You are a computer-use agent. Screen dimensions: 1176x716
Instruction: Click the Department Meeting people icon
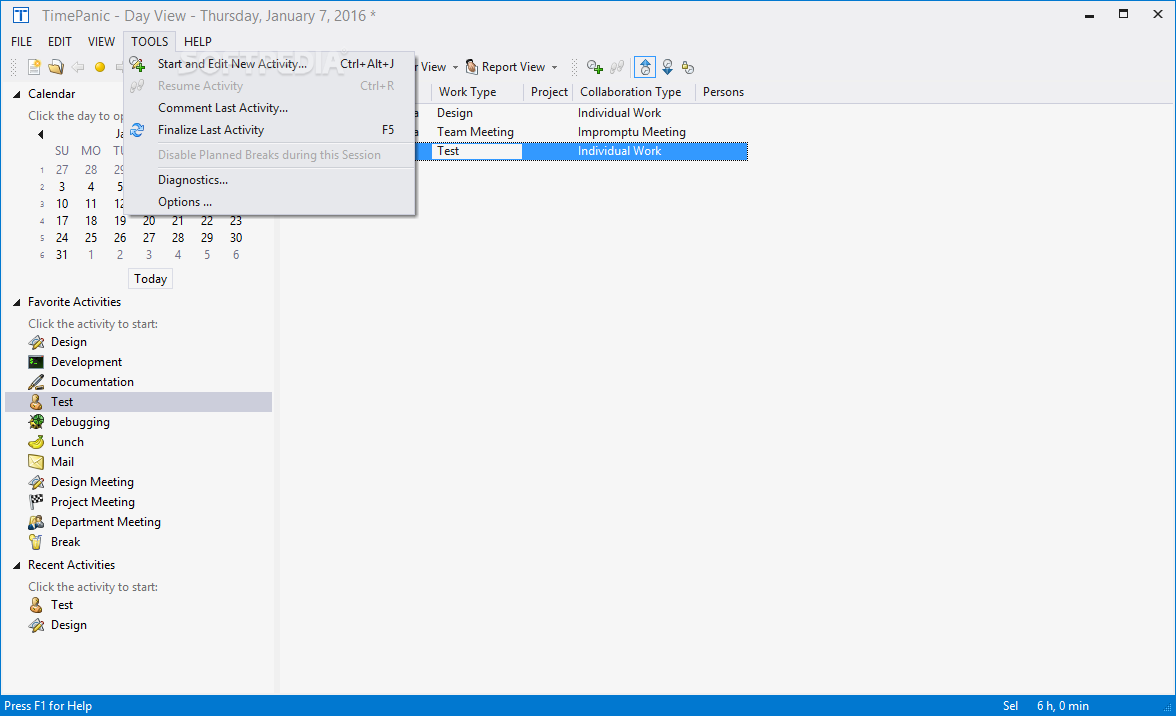36,522
